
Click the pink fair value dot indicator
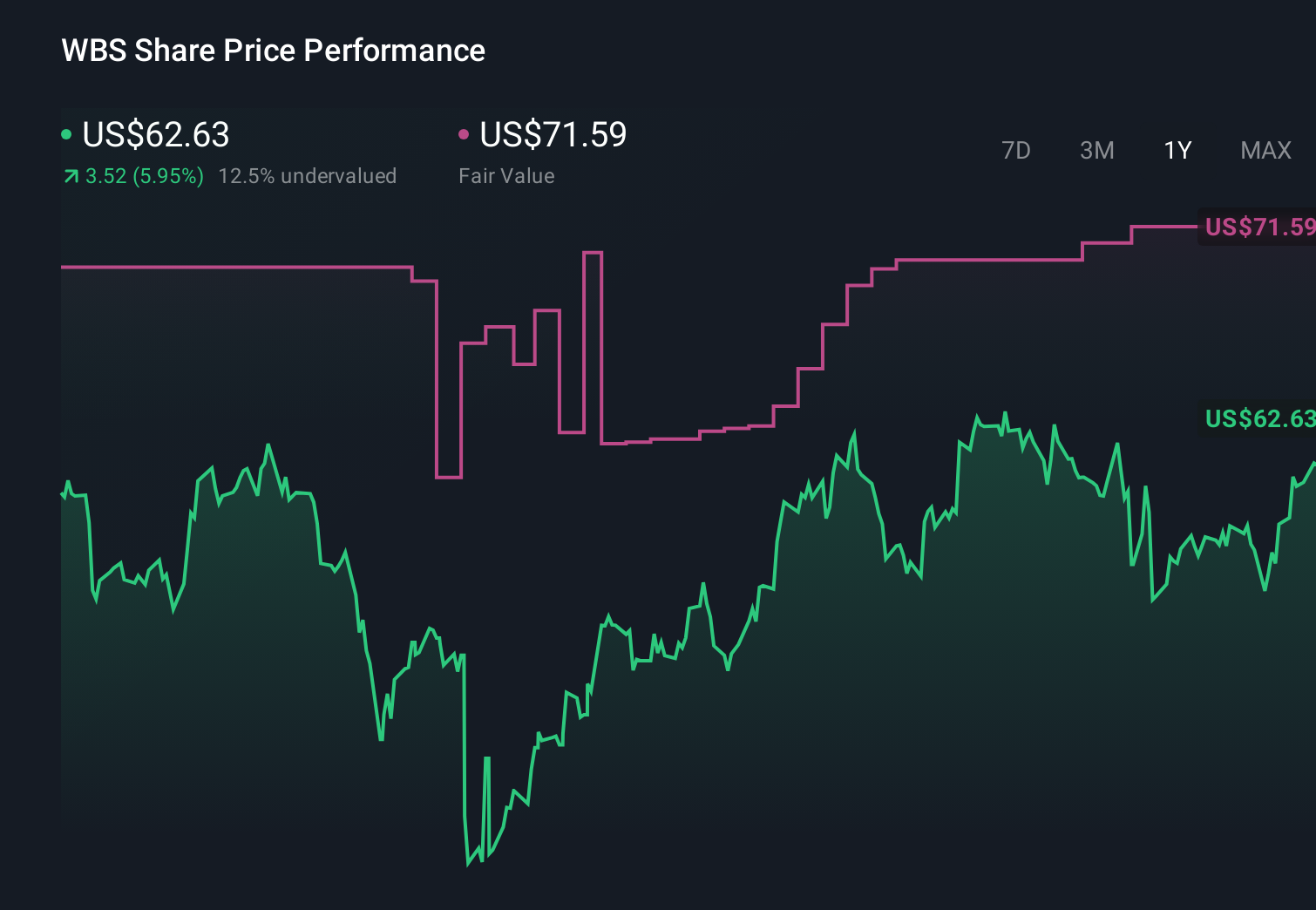point(464,134)
